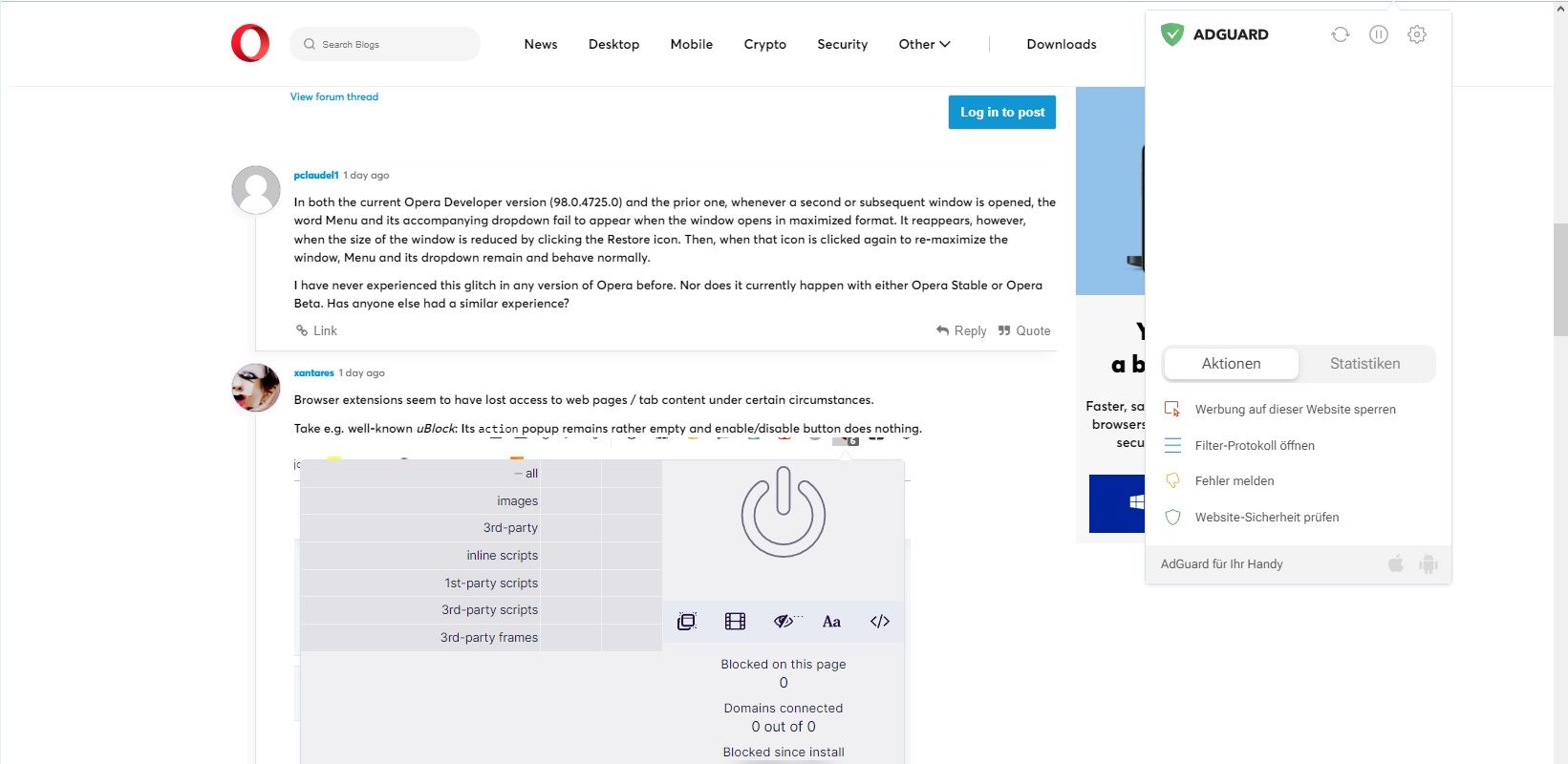1568x764 pixels.
Task: Click the uBlock block popups icon
Action: tap(686, 622)
